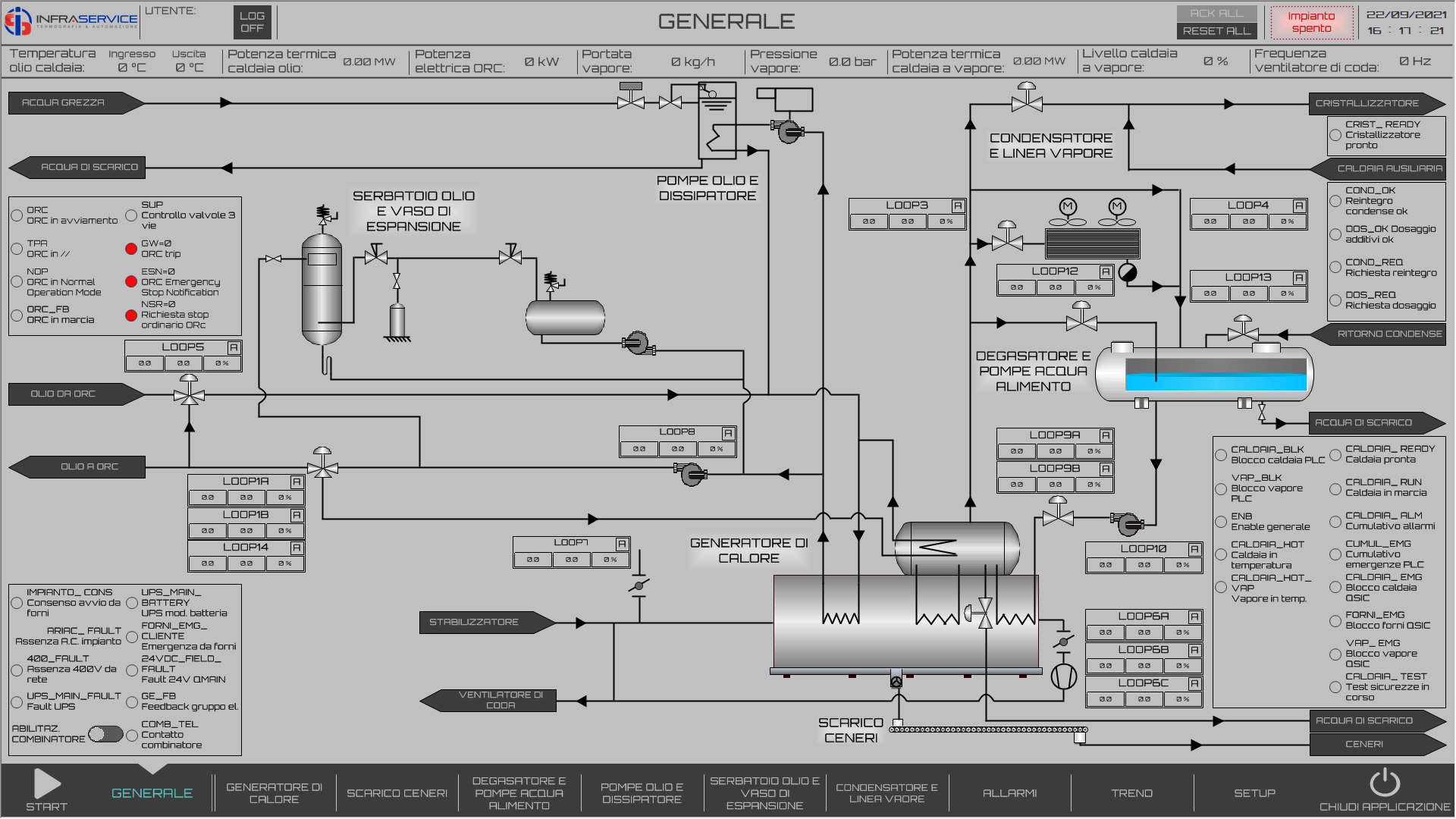
Task: Open the LOOP4 mode A box
Action: [x=1299, y=206]
